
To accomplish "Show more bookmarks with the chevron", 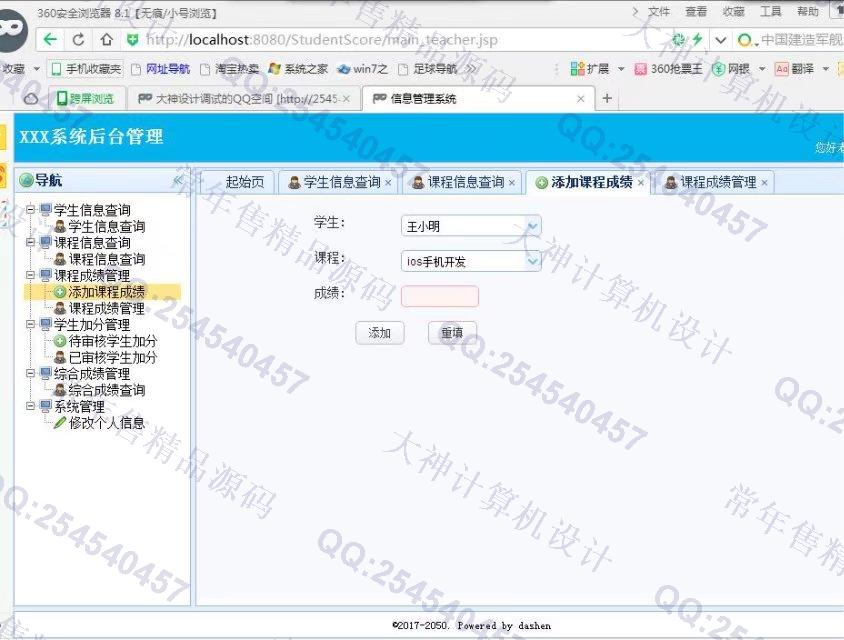I will [x=471, y=69].
